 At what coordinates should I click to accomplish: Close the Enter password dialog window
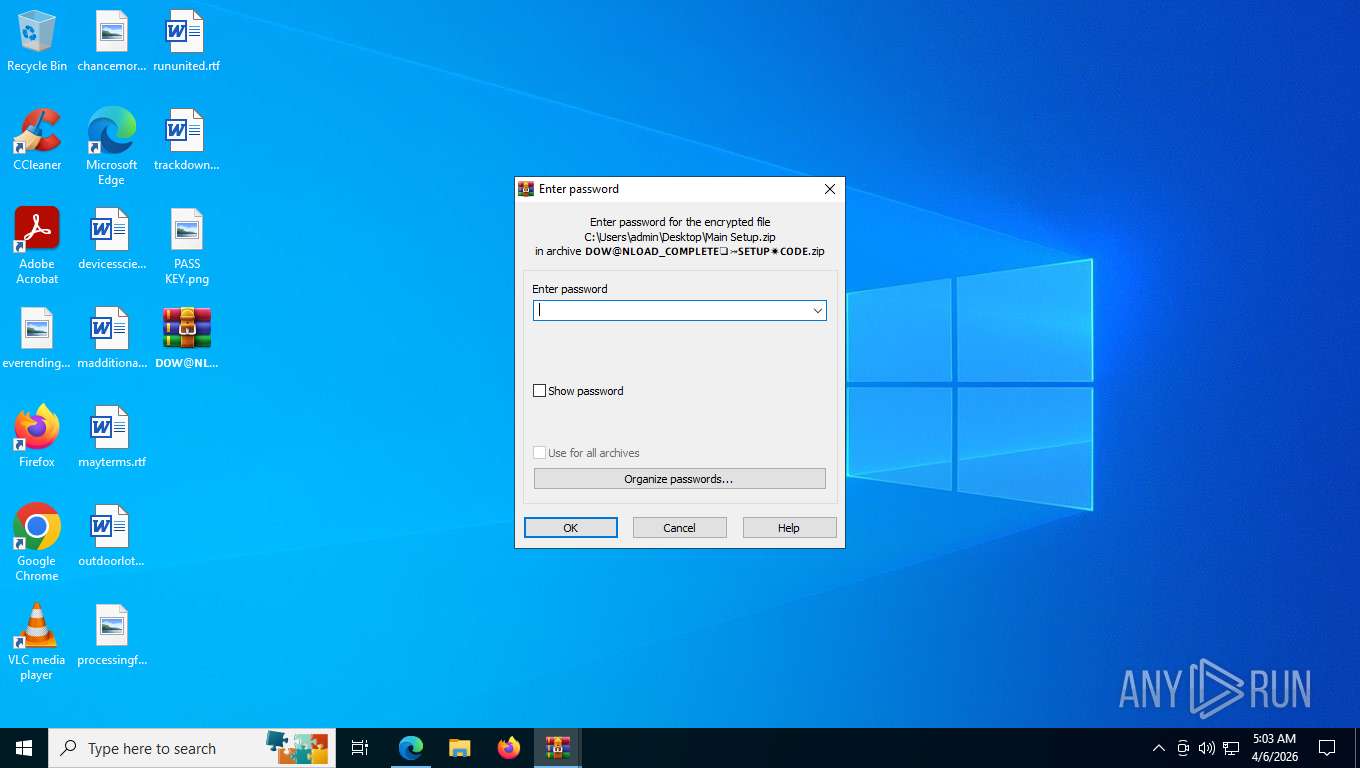click(x=829, y=189)
